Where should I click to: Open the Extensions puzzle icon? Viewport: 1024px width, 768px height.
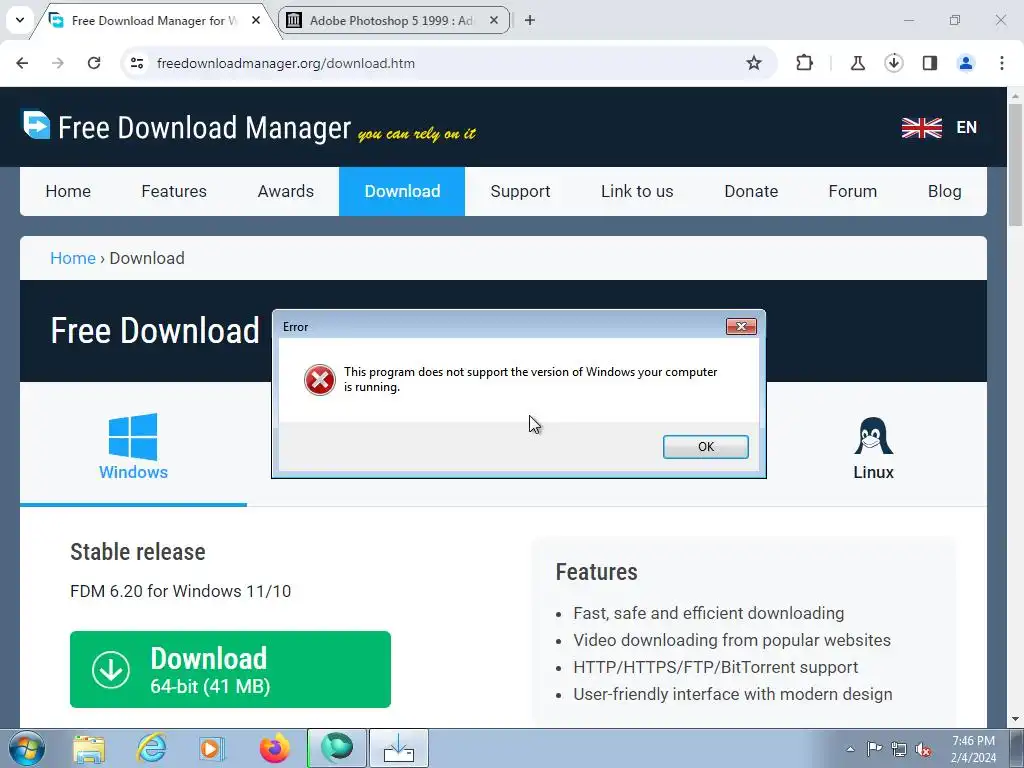[805, 63]
